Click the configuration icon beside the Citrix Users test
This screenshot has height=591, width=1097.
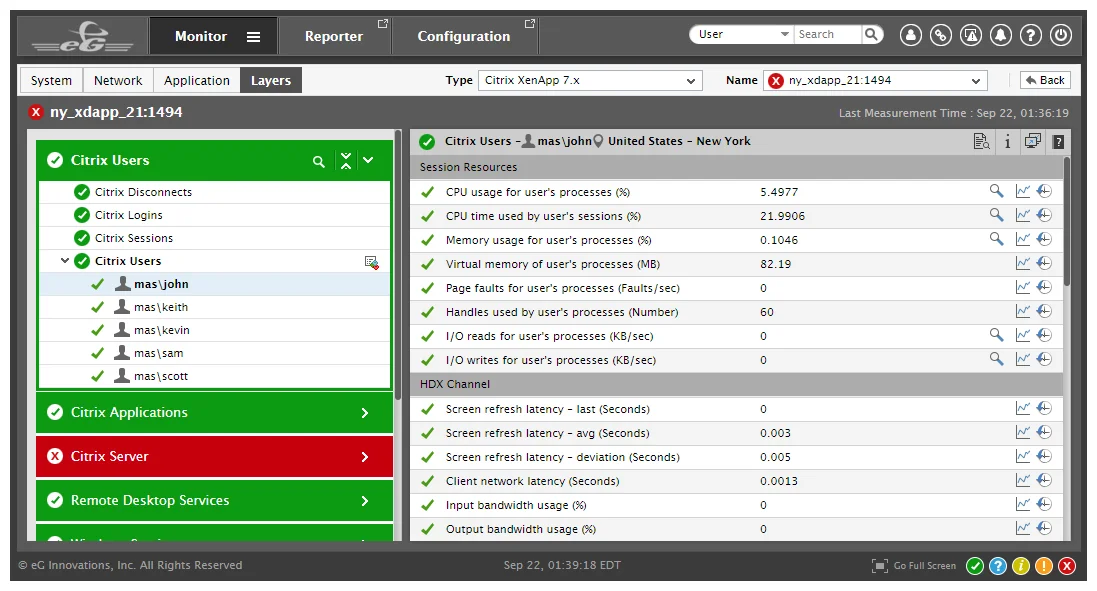[x=371, y=262]
